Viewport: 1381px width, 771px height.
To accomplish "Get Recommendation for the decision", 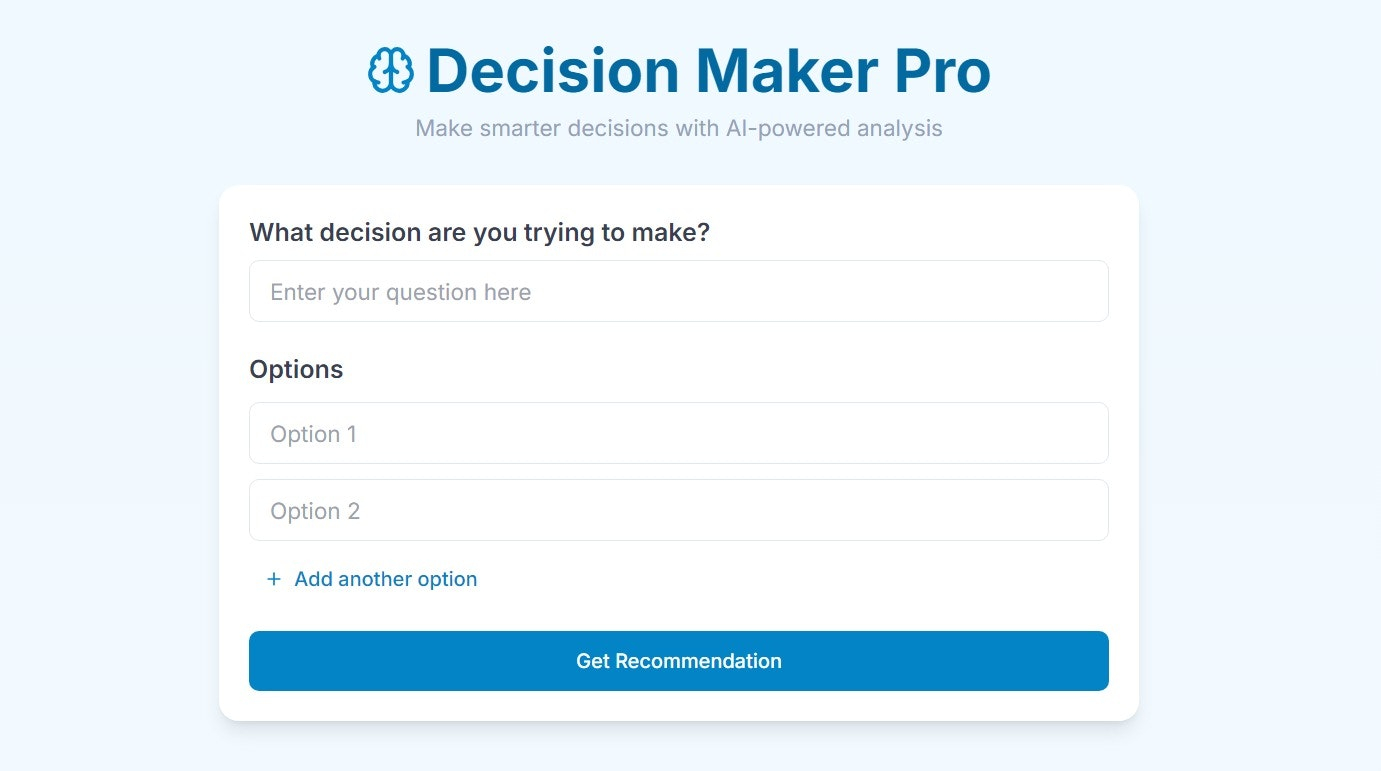I will click(679, 661).
